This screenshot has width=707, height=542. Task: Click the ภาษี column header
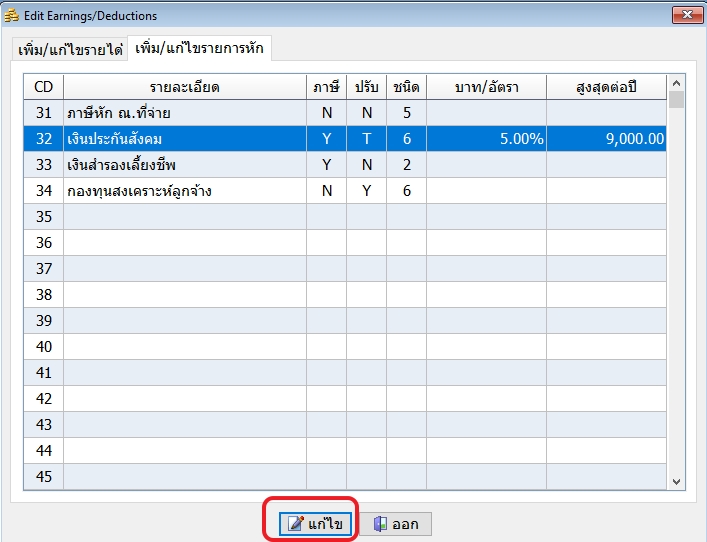[x=326, y=87]
